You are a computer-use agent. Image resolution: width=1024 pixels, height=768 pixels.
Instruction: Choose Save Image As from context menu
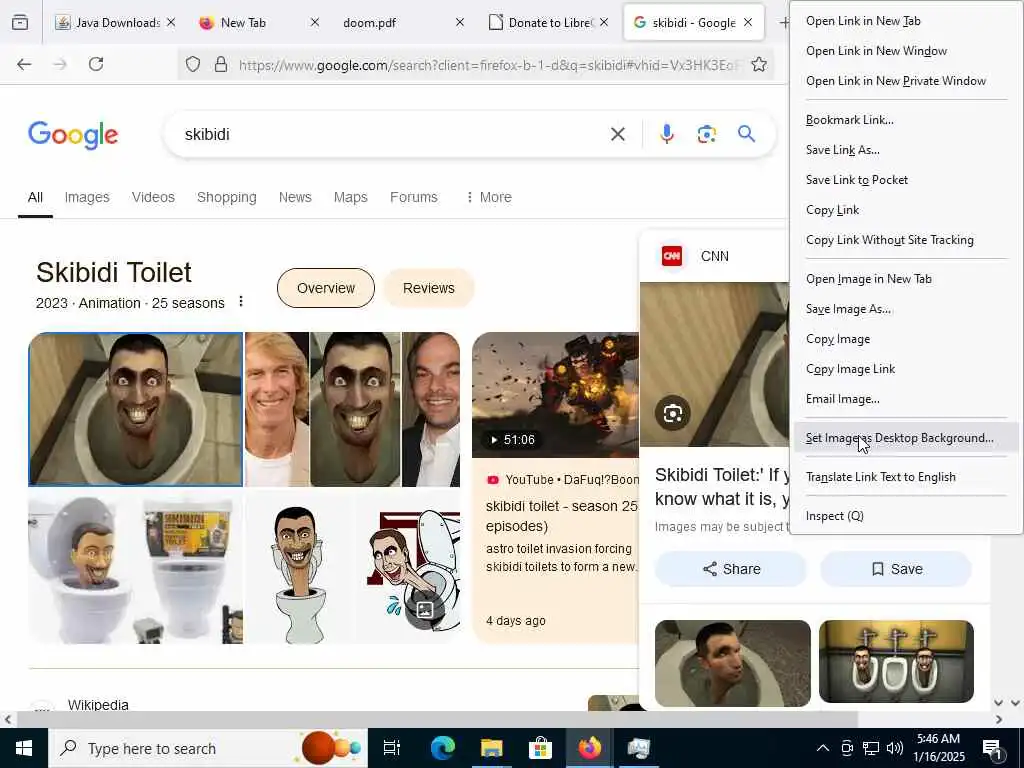pyautogui.click(x=905, y=310)
